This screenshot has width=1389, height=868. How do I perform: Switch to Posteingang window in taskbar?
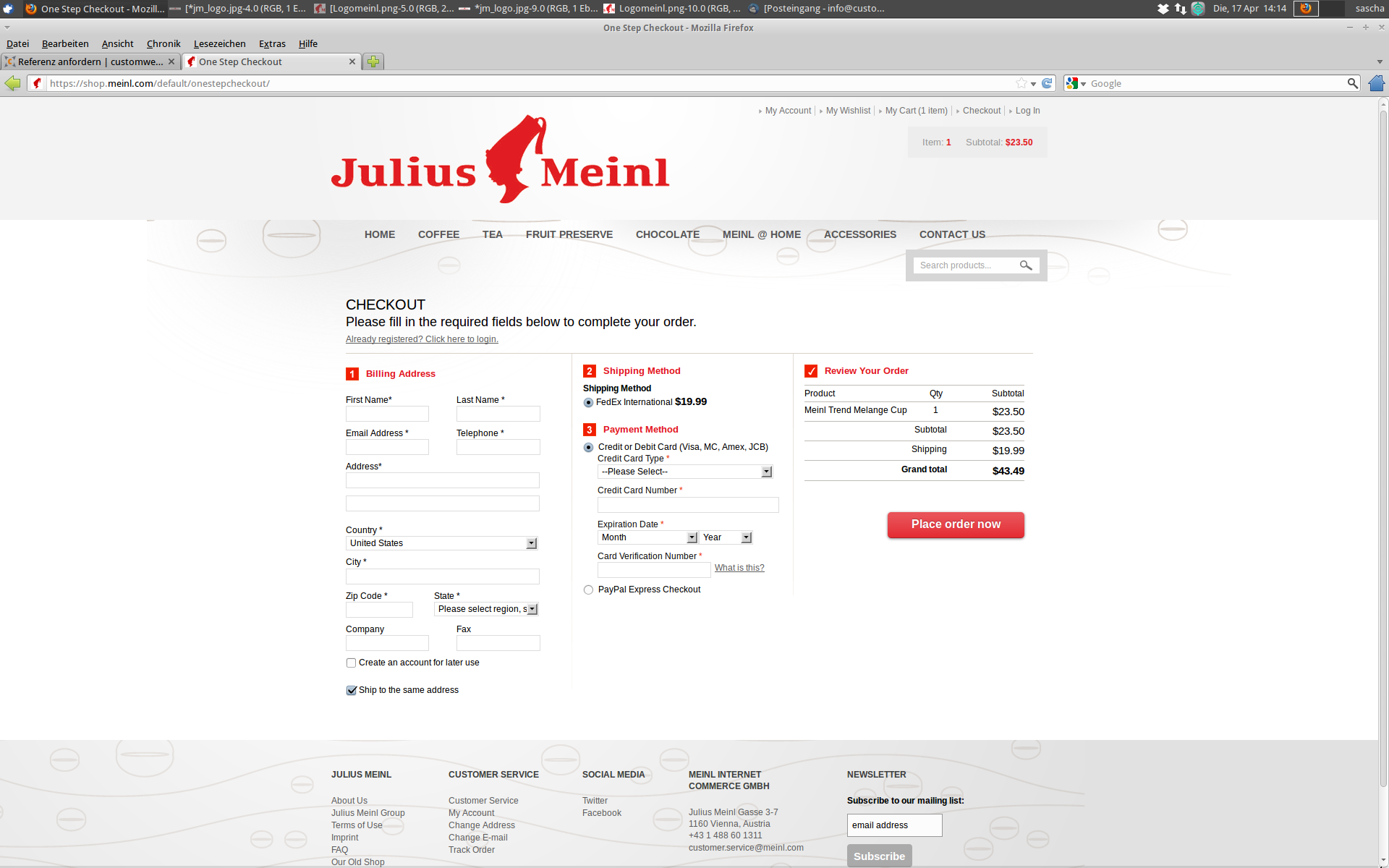[816, 9]
